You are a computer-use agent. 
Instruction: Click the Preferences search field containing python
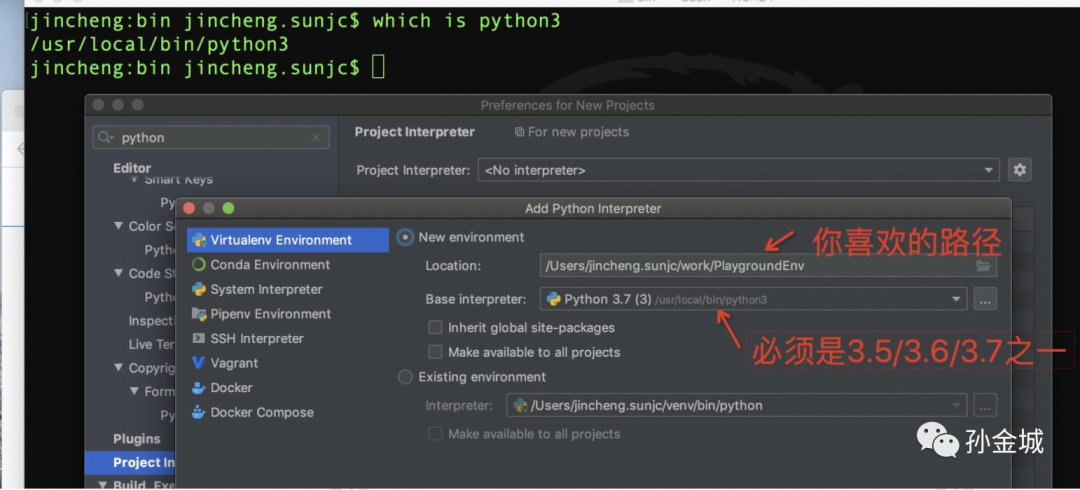[x=211, y=138]
